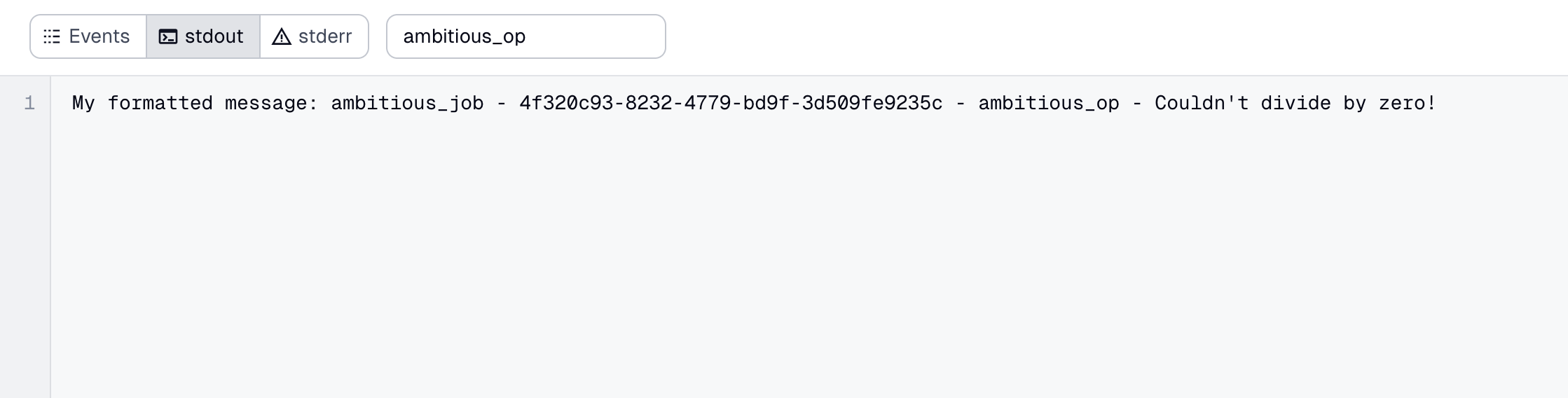
Task: Click the run ID starting with 4f320c93
Action: point(731,104)
